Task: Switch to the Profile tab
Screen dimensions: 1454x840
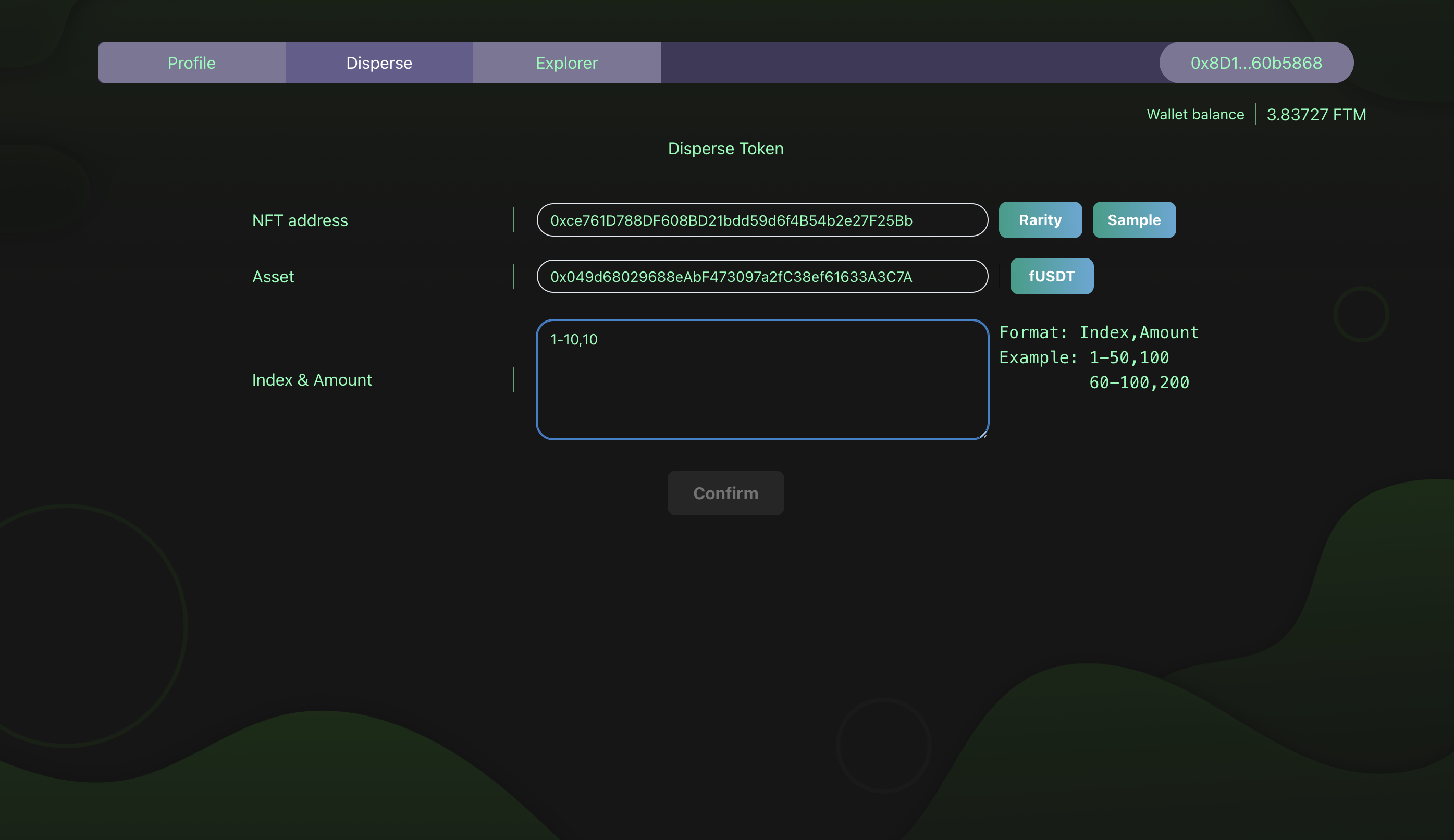Action: (x=191, y=63)
